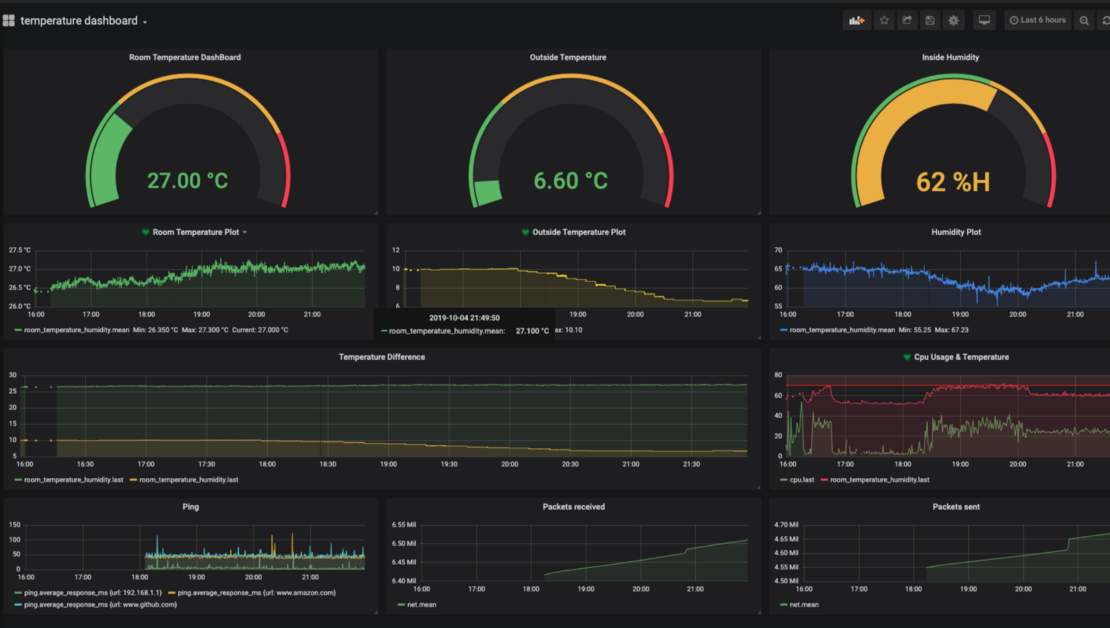Viewport: 1110px width, 628px height.
Task: Click the 62 %H humidity gauge value
Action: [953, 182]
